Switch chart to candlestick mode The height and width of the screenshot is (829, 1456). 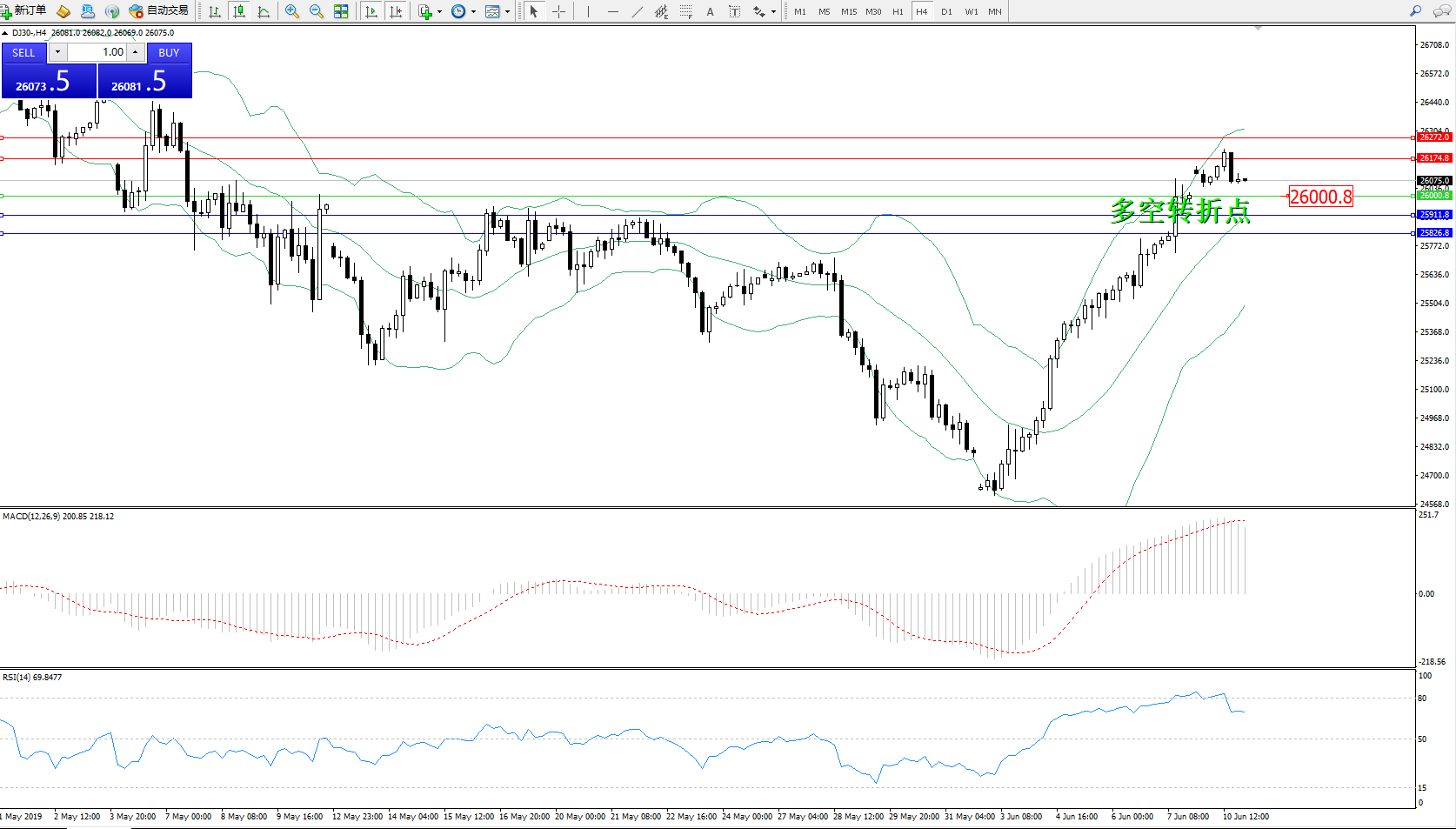[239, 11]
